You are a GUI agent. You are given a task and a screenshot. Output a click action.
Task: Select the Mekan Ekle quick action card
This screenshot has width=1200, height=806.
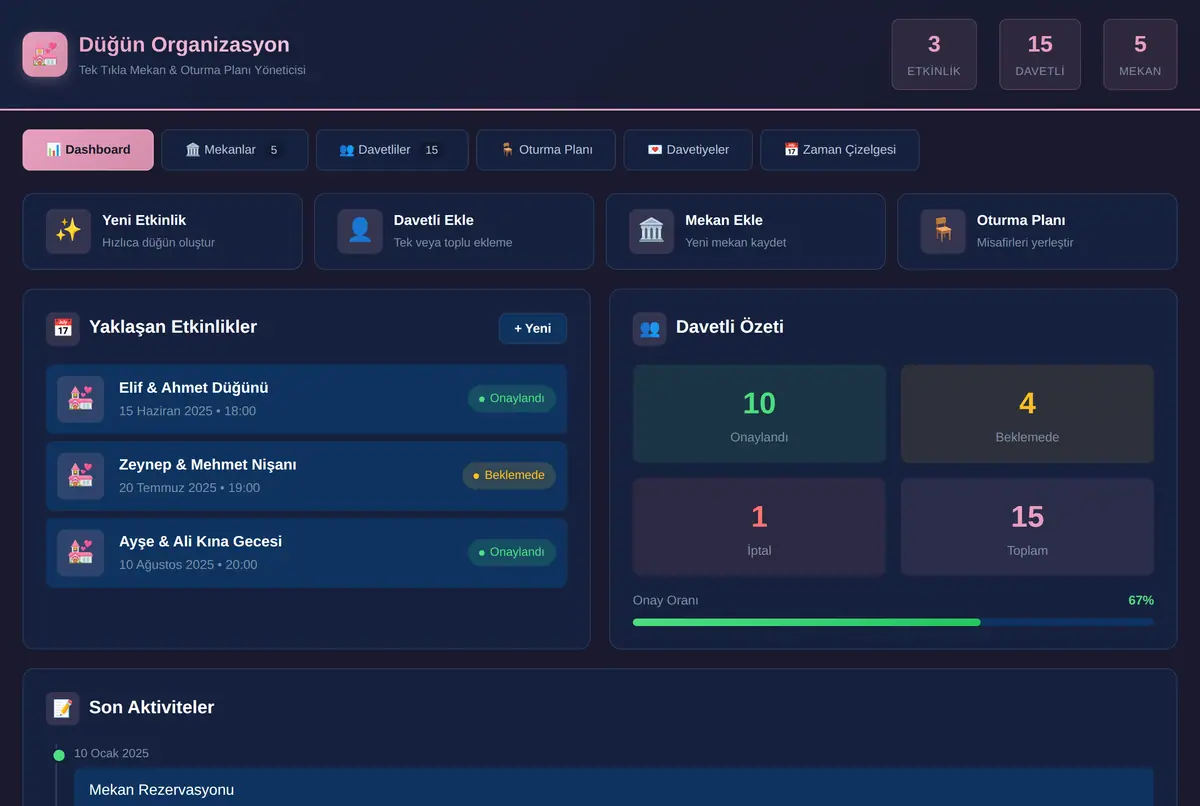pyautogui.click(x=746, y=231)
